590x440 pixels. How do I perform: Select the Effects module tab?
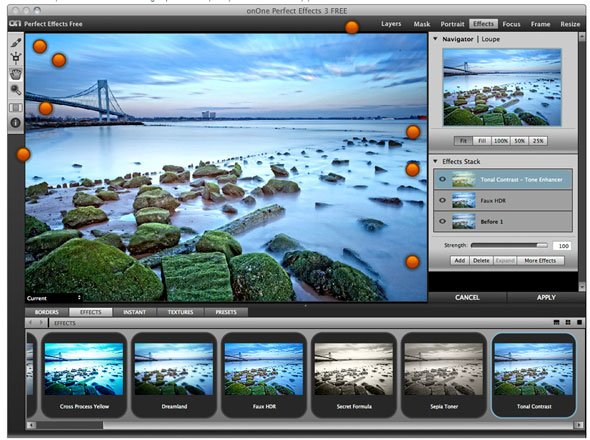click(x=484, y=24)
